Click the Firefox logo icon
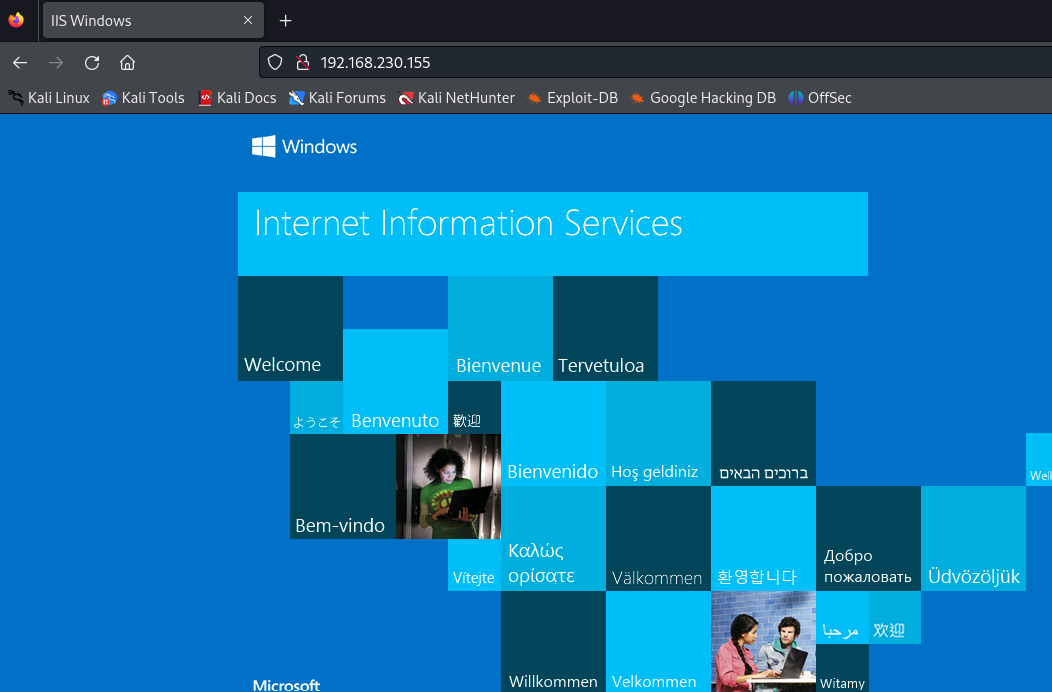Screen dimensions: 1052x692 16,20
